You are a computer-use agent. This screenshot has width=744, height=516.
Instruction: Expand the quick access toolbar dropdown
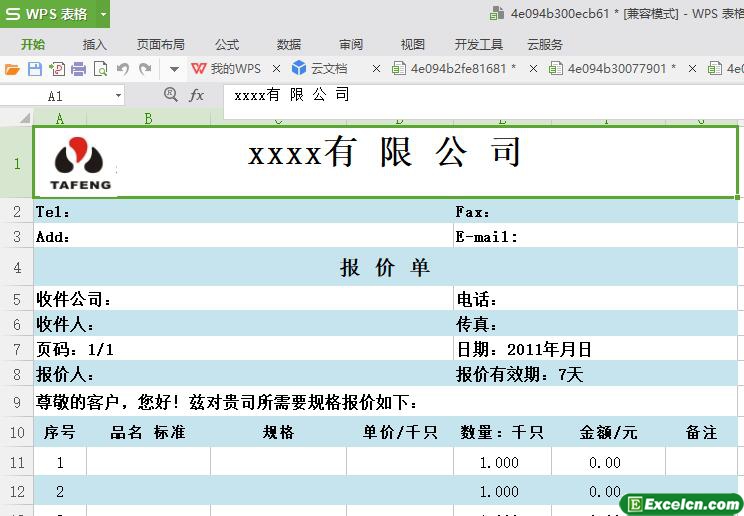[x=173, y=69]
